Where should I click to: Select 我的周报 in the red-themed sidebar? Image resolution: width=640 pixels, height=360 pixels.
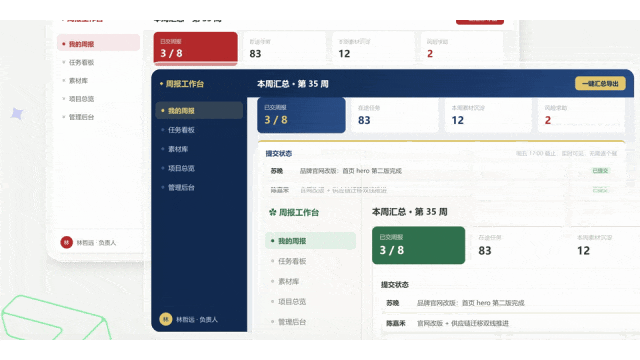click(x=98, y=44)
